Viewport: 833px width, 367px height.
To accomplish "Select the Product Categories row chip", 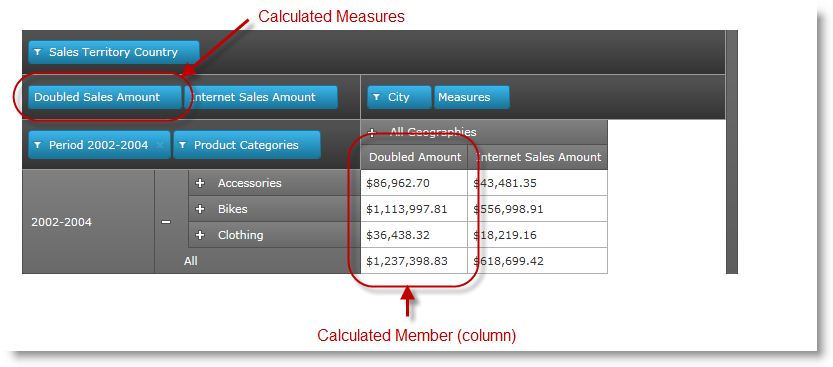I will click(x=247, y=145).
